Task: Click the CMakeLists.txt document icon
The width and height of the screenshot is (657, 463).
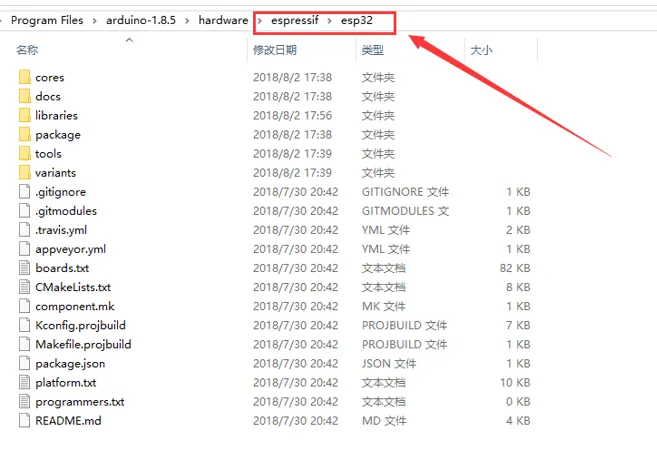Action: (x=25, y=287)
